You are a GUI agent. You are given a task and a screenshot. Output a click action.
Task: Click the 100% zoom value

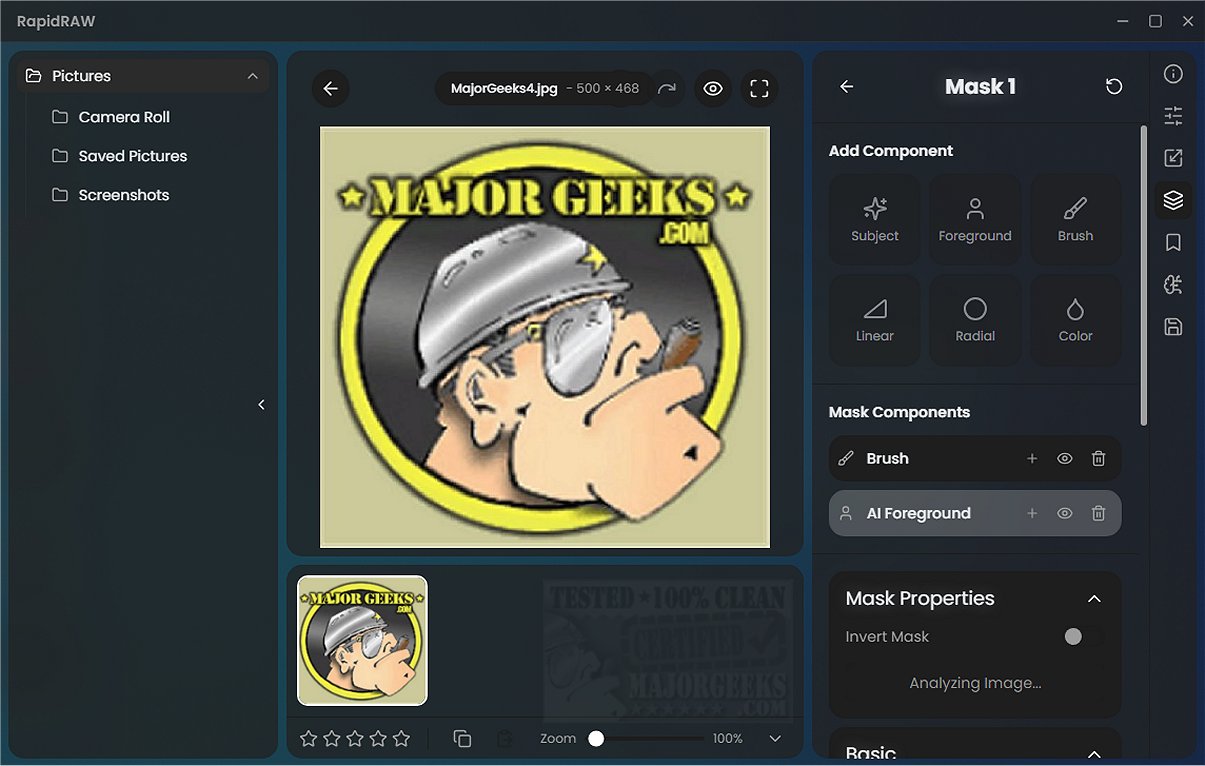pos(728,739)
